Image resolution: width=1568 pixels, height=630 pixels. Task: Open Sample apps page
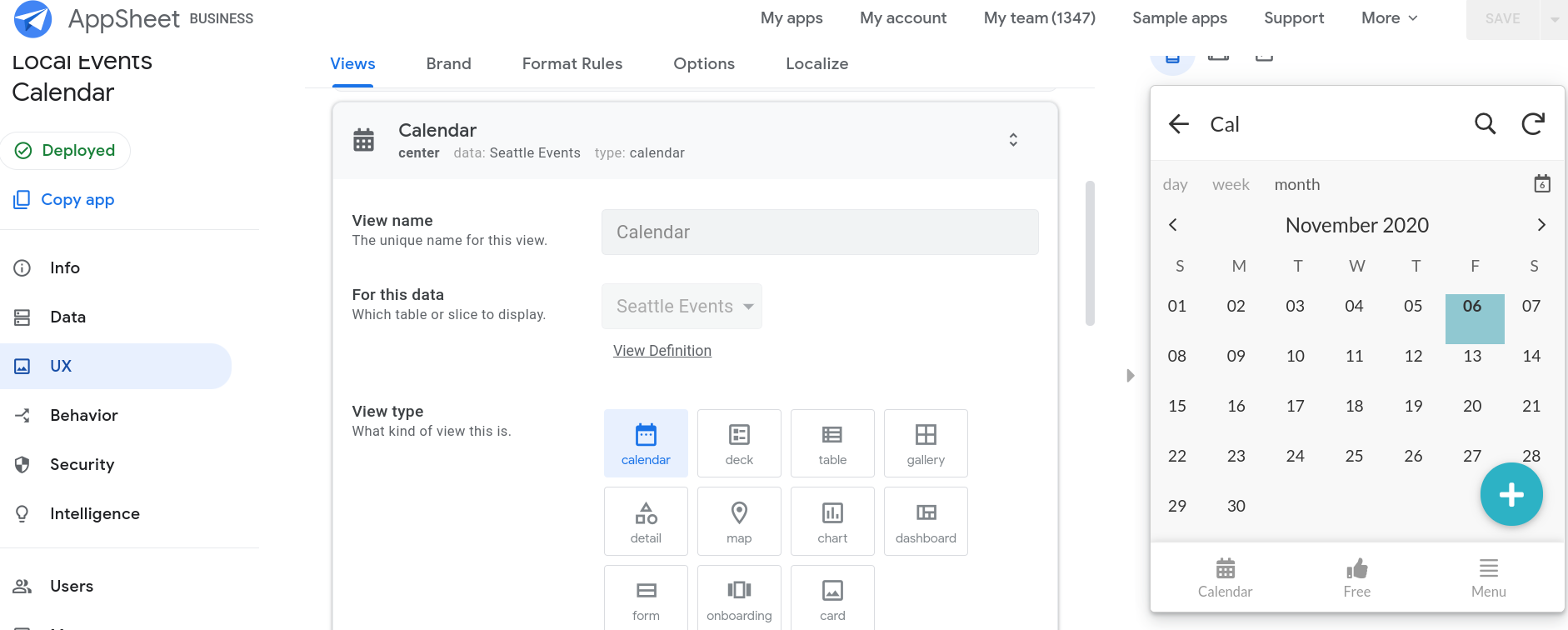point(1180,18)
